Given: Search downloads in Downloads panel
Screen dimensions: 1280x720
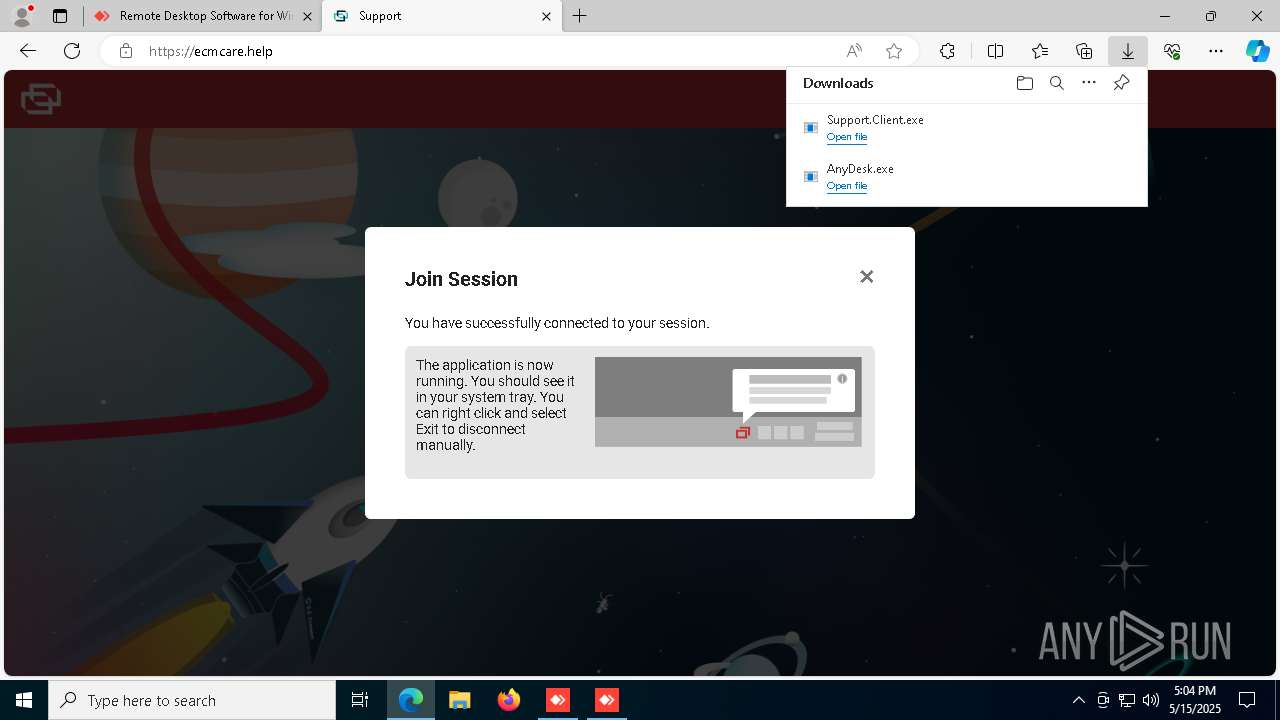Looking at the screenshot, I should click(x=1056, y=83).
